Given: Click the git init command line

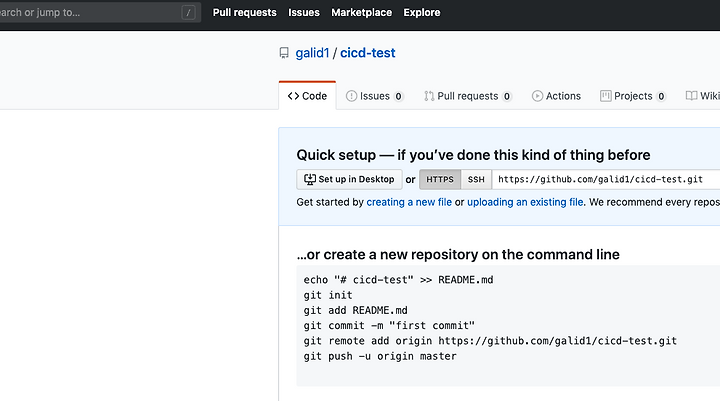Looking at the screenshot, I should click(x=328, y=295).
